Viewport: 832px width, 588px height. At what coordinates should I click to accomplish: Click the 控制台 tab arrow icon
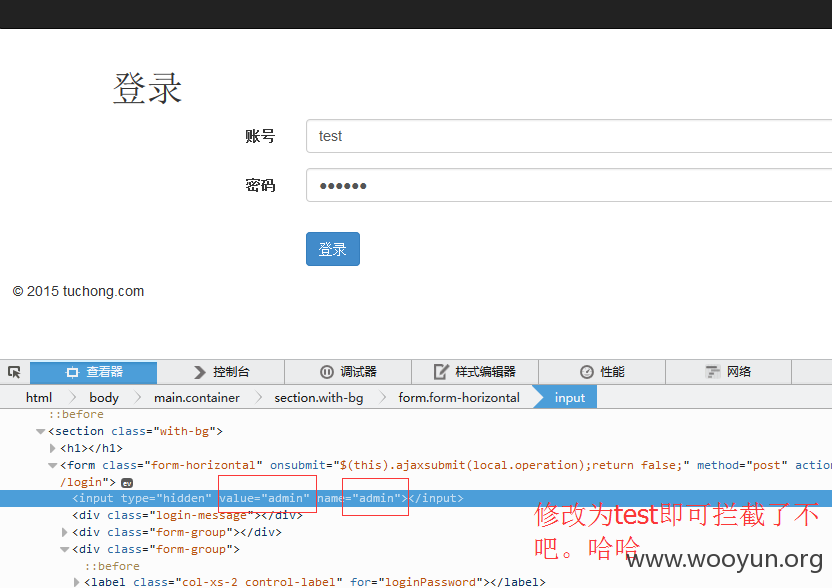tap(200, 372)
